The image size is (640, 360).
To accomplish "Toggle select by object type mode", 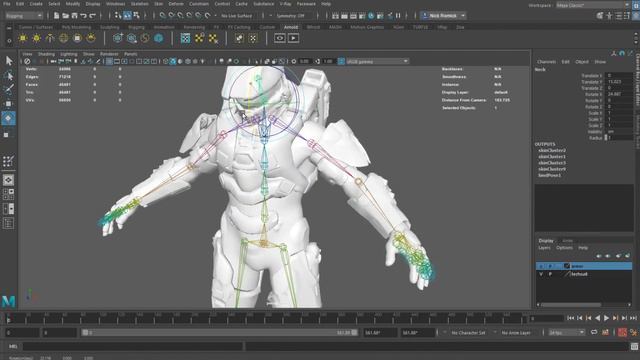I will click(127, 16).
